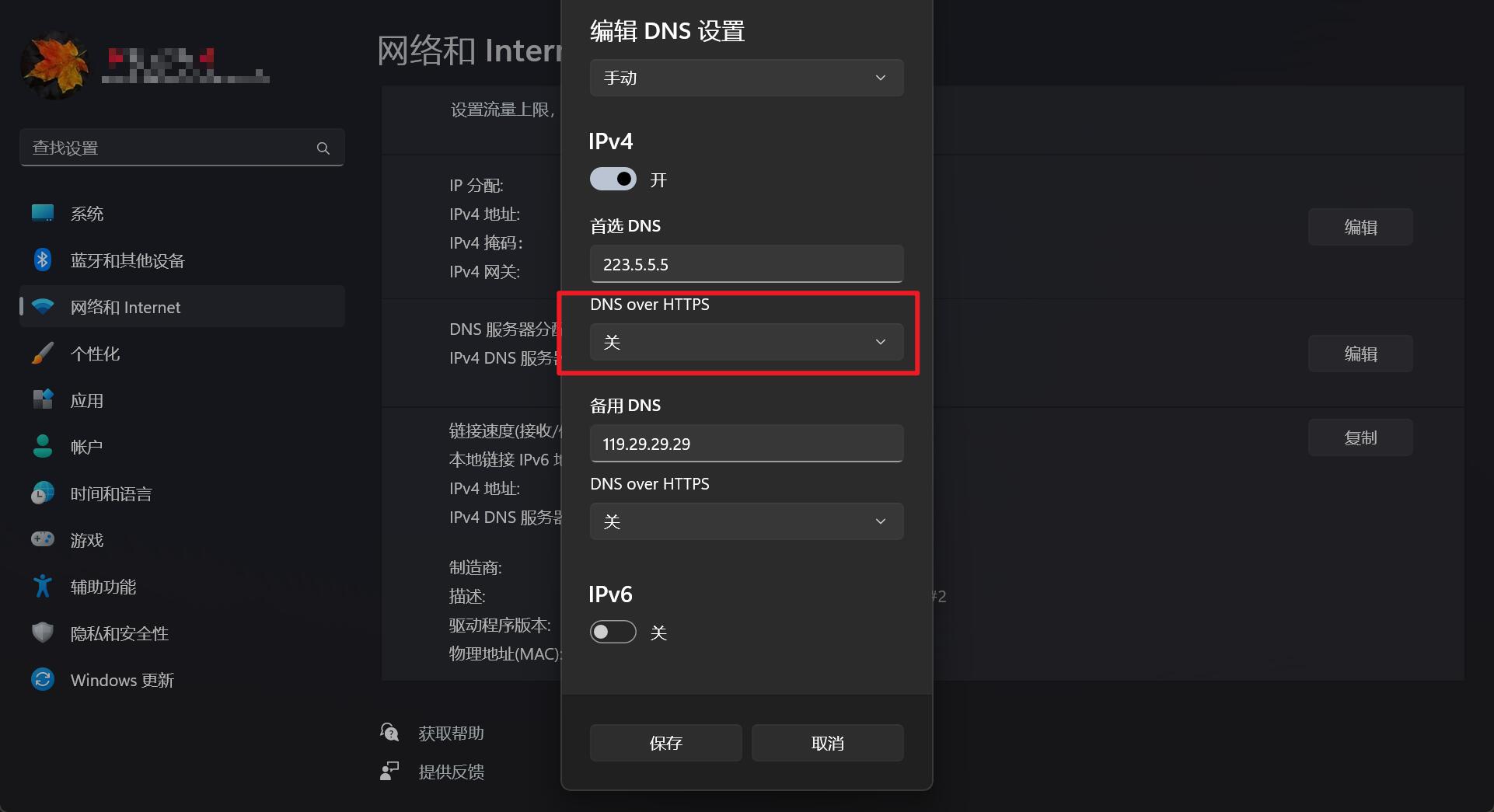Open 时间和语言 settings section
Image resolution: width=1494 pixels, height=812 pixels.
coord(111,494)
